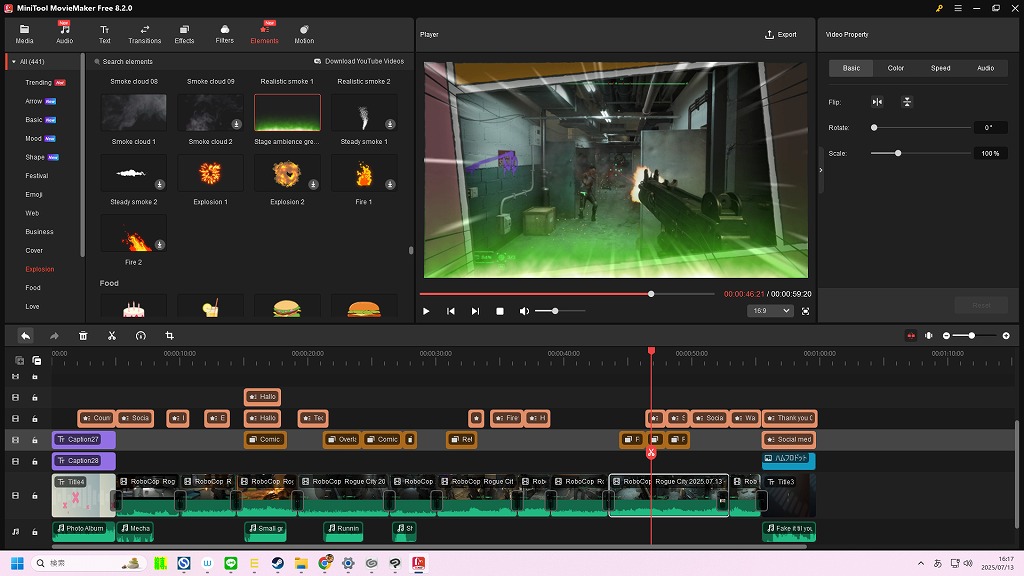
Task: Toggle the audio waveform icon beside snap
Action: 929,336
